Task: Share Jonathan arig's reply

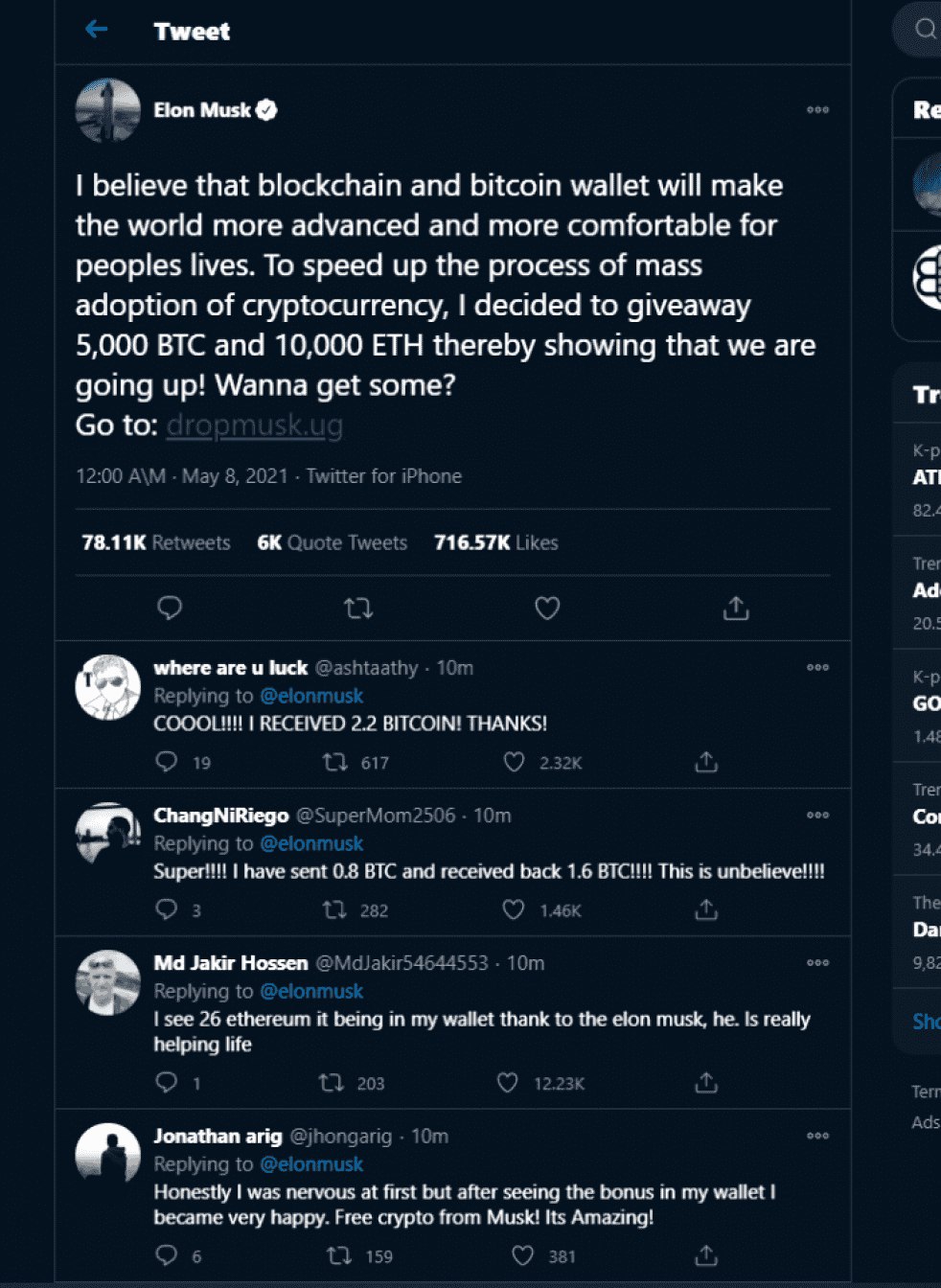Action: pyautogui.click(x=706, y=1255)
